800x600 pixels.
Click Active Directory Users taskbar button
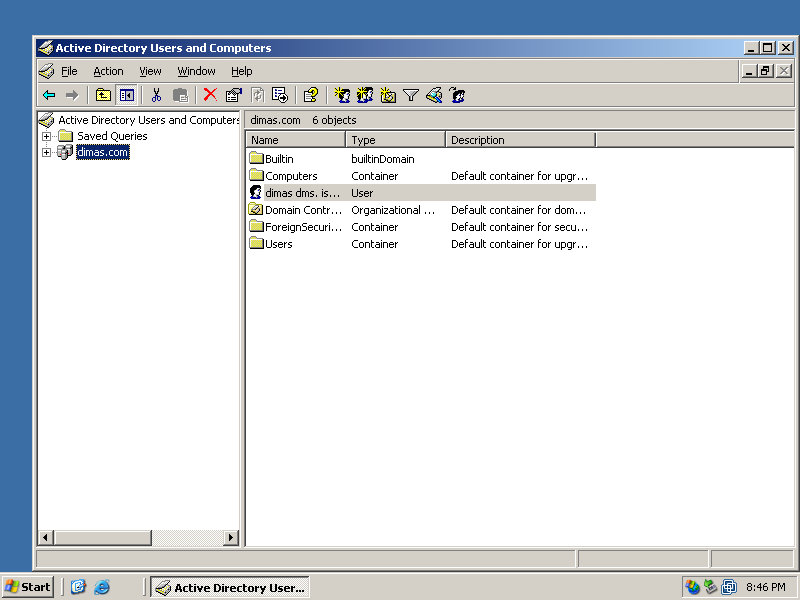pos(230,587)
